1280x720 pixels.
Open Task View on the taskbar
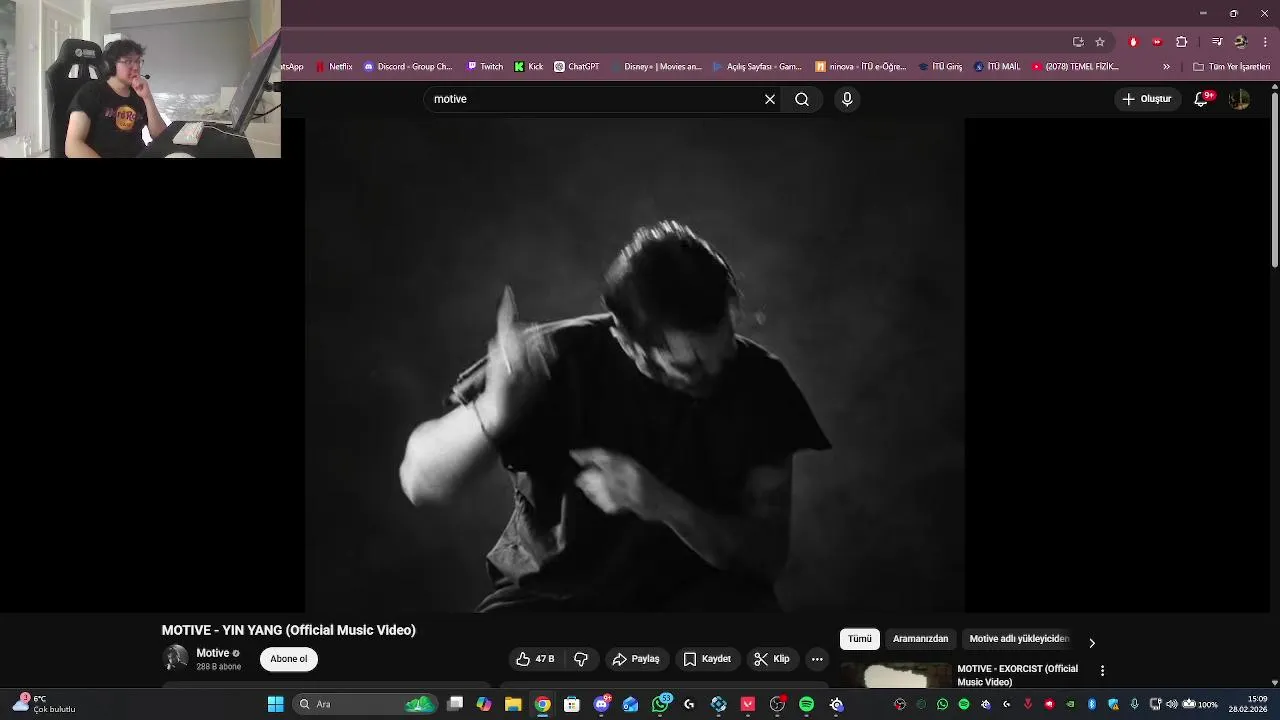pyautogui.click(x=455, y=704)
